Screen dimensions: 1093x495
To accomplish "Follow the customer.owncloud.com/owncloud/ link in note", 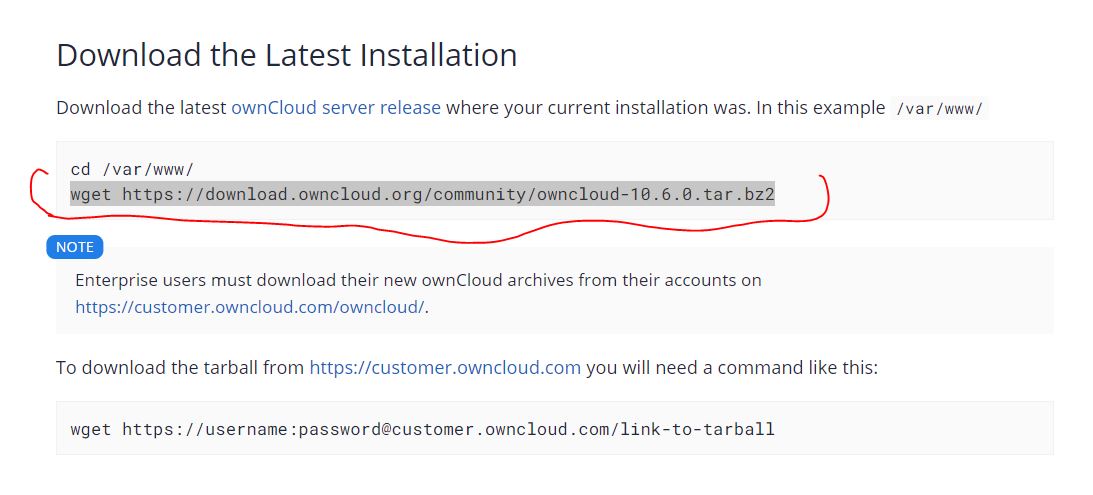I will pyautogui.click(x=250, y=307).
